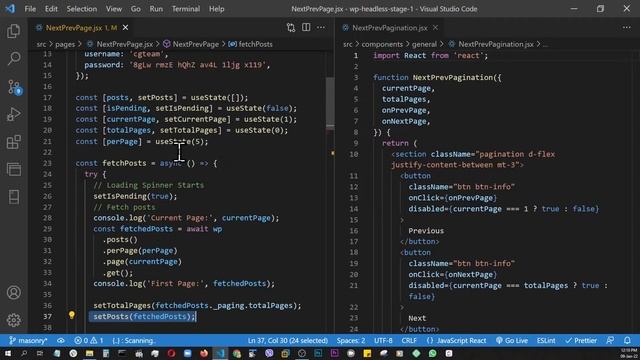This screenshot has width=640, height=360.
Task: Click line number 10 in right editor
Action: 353,154
